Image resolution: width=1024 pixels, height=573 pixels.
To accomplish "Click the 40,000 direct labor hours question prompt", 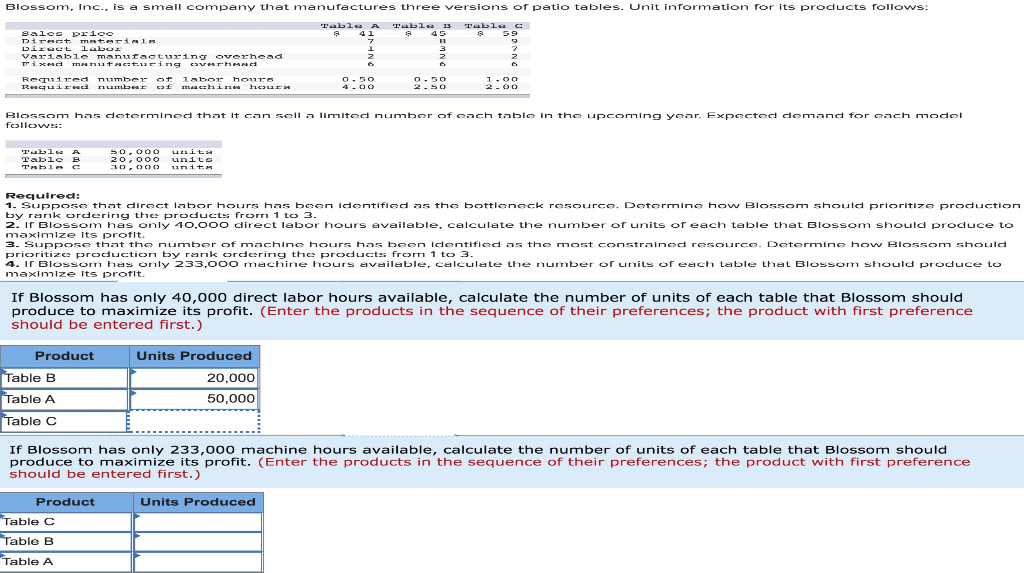I will [492, 311].
